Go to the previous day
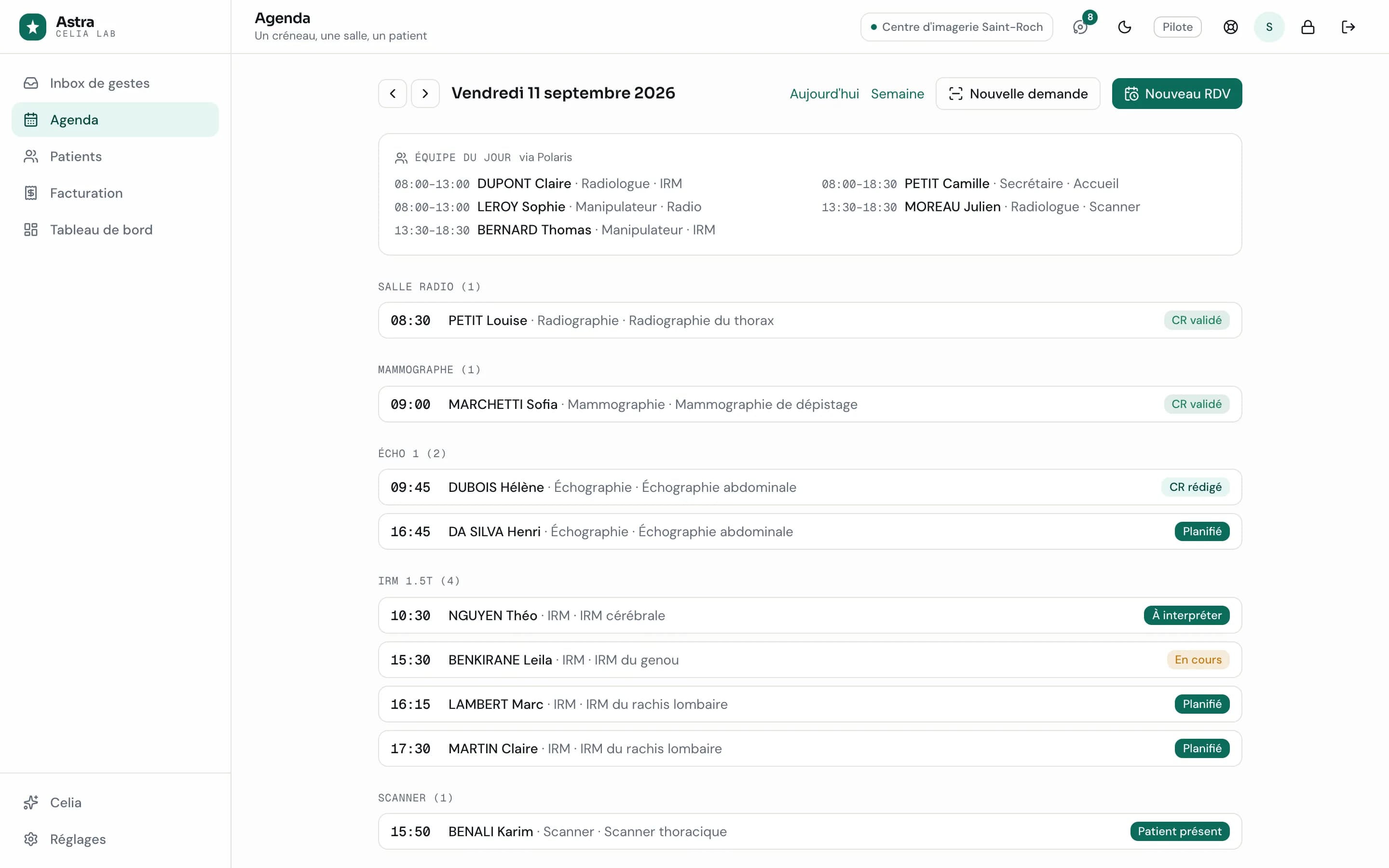This screenshot has height=868, width=1389. point(393,94)
